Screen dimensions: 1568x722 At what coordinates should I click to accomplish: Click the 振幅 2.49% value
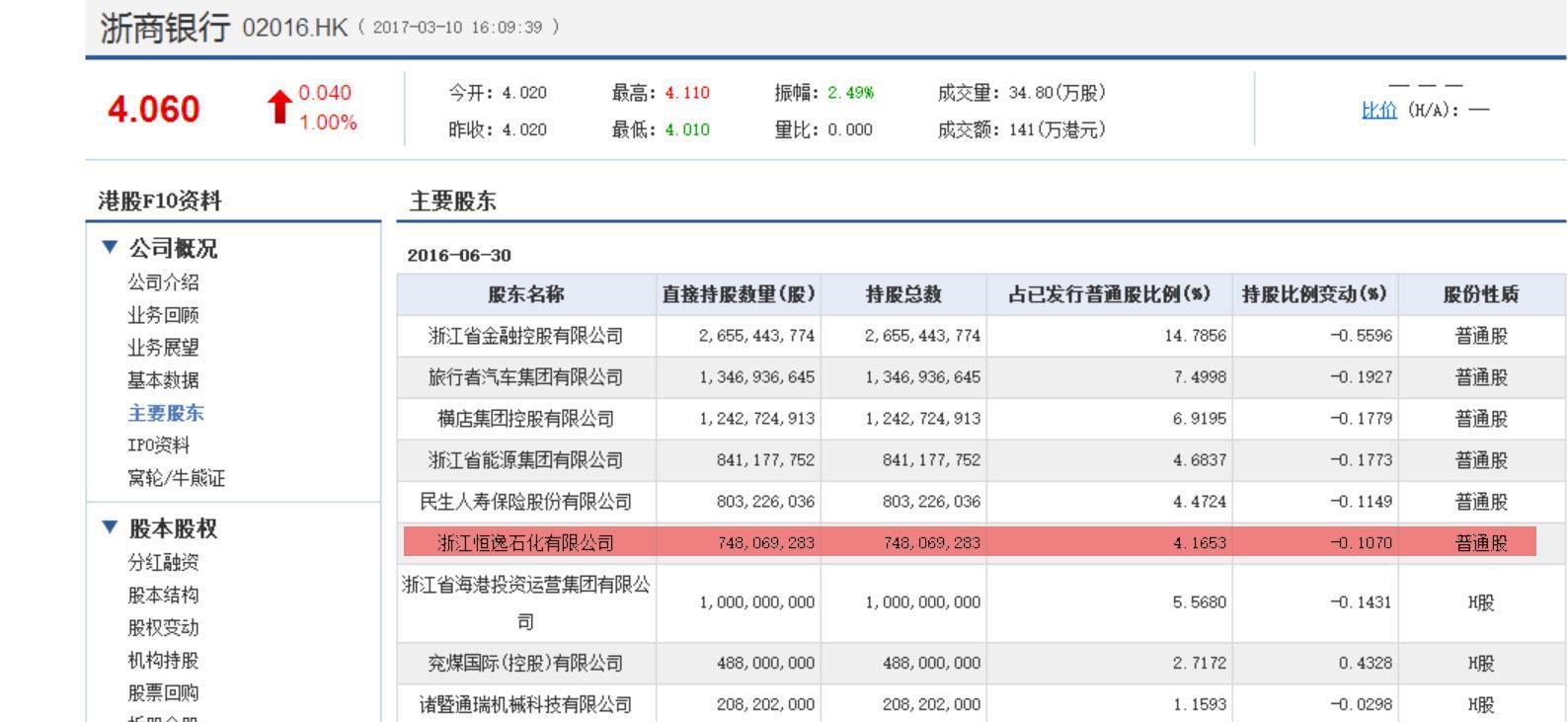850,93
